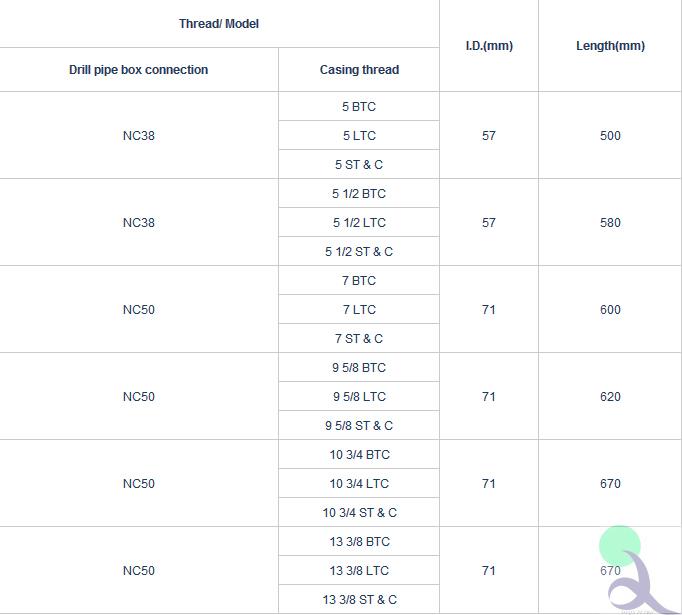Select the 13 3/8 ST & C cell
This screenshot has height=615, width=682.
click(x=359, y=600)
